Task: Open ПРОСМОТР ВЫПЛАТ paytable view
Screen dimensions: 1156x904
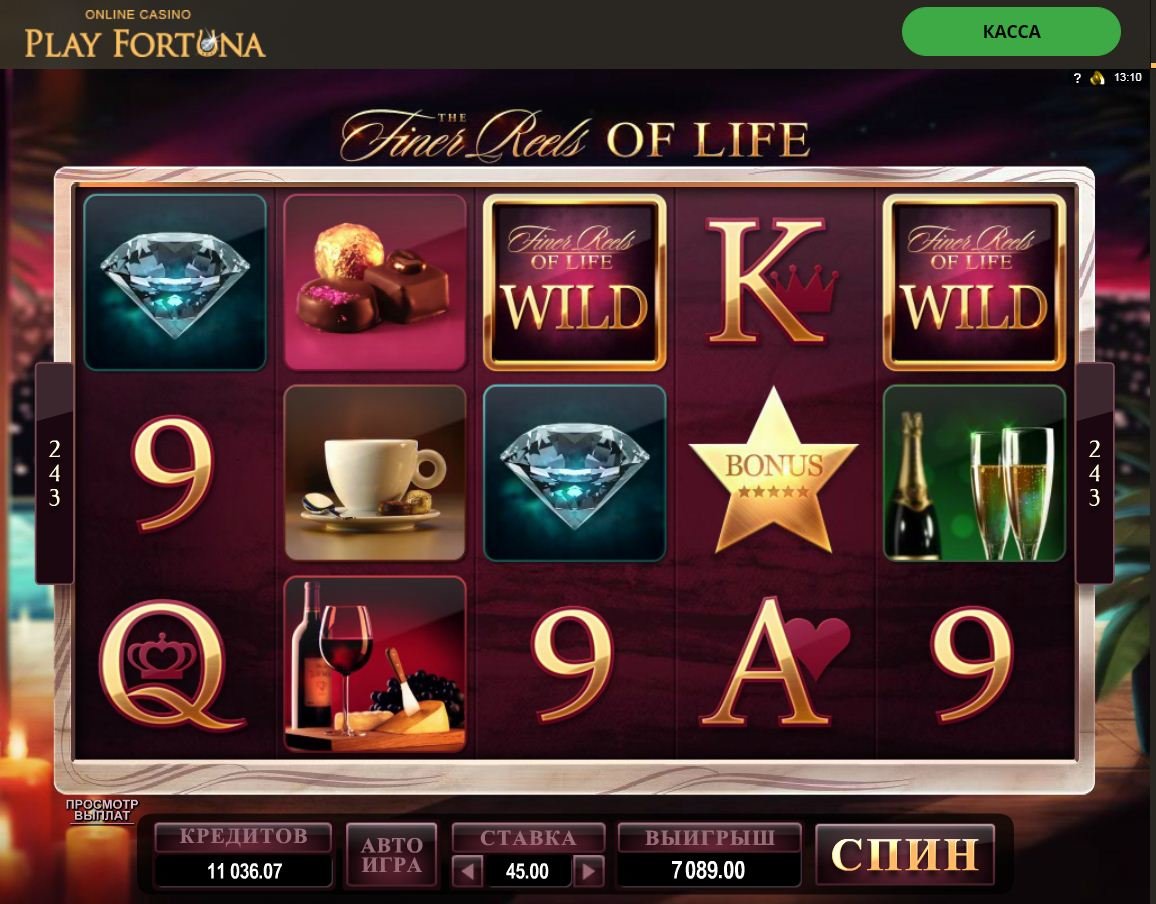Action: (102, 810)
